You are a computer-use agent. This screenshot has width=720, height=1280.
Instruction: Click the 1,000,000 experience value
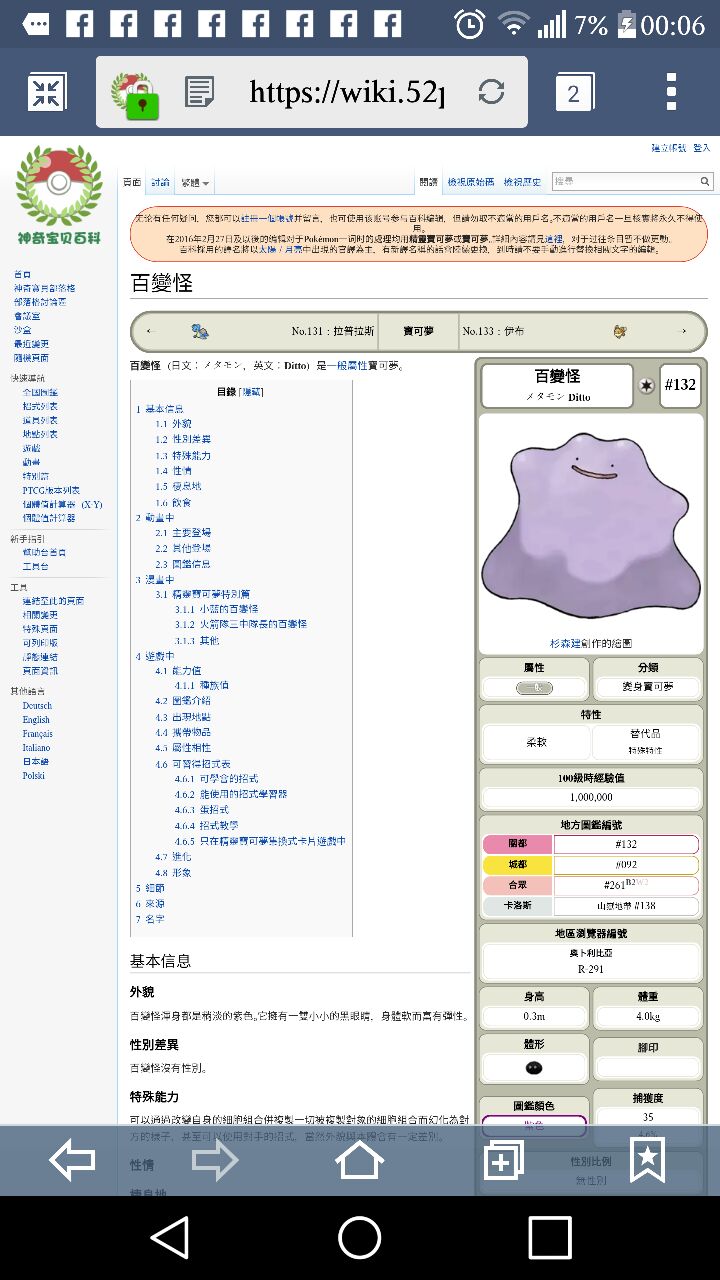[591, 797]
